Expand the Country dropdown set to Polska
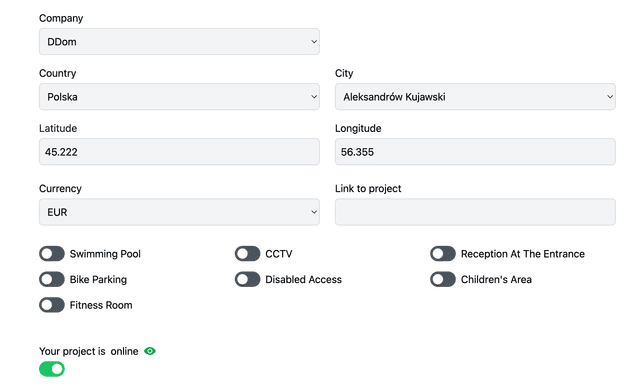The image size is (640, 388). pyautogui.click(x=179, y=97)
